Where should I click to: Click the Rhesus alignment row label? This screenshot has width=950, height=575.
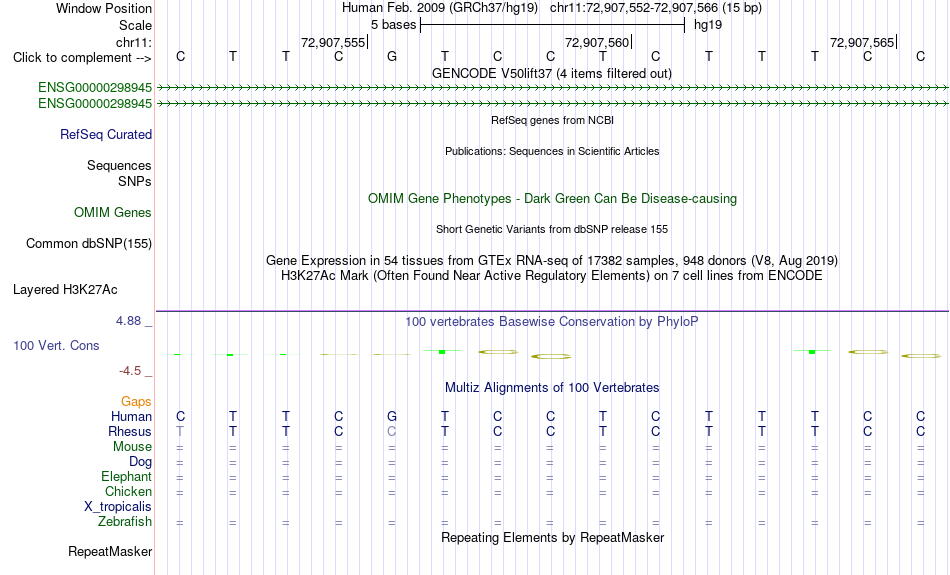pos(130,431)
